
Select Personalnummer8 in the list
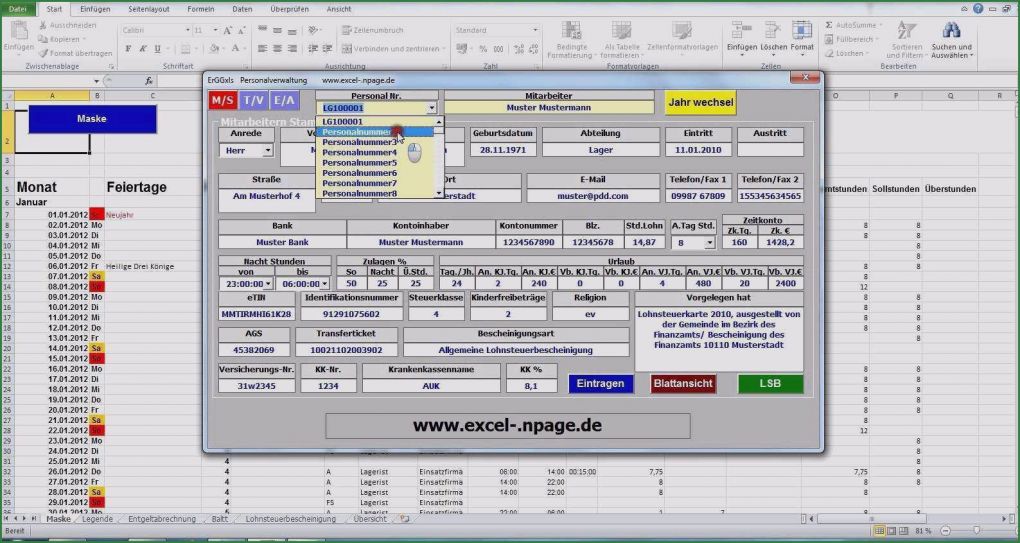pyautogui.click(x=359, y=194)
